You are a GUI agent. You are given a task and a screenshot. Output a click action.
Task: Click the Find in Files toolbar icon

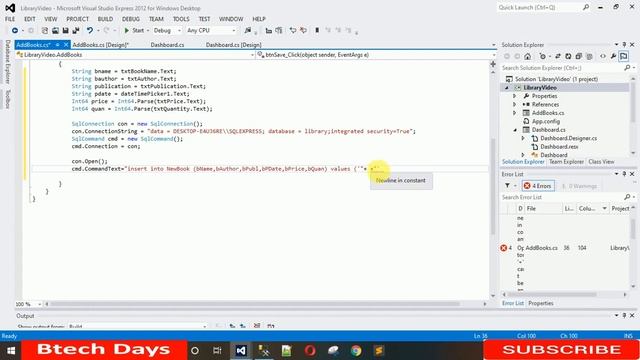[x=247, y=31]
